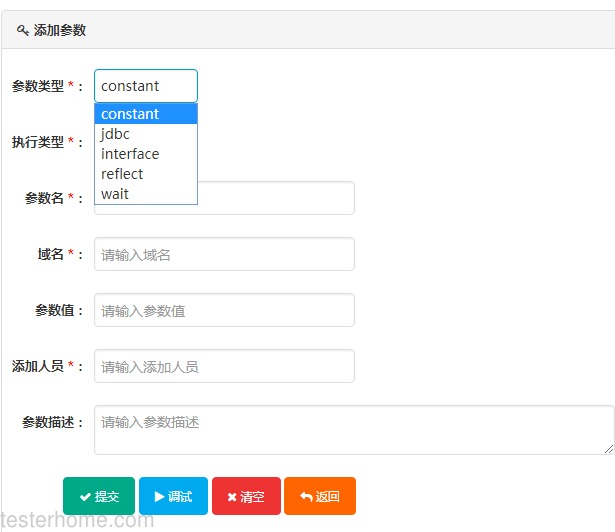This screenshot has height=532, width=615.
Task: Focus the 域名 text field
Action: (224, 254)
